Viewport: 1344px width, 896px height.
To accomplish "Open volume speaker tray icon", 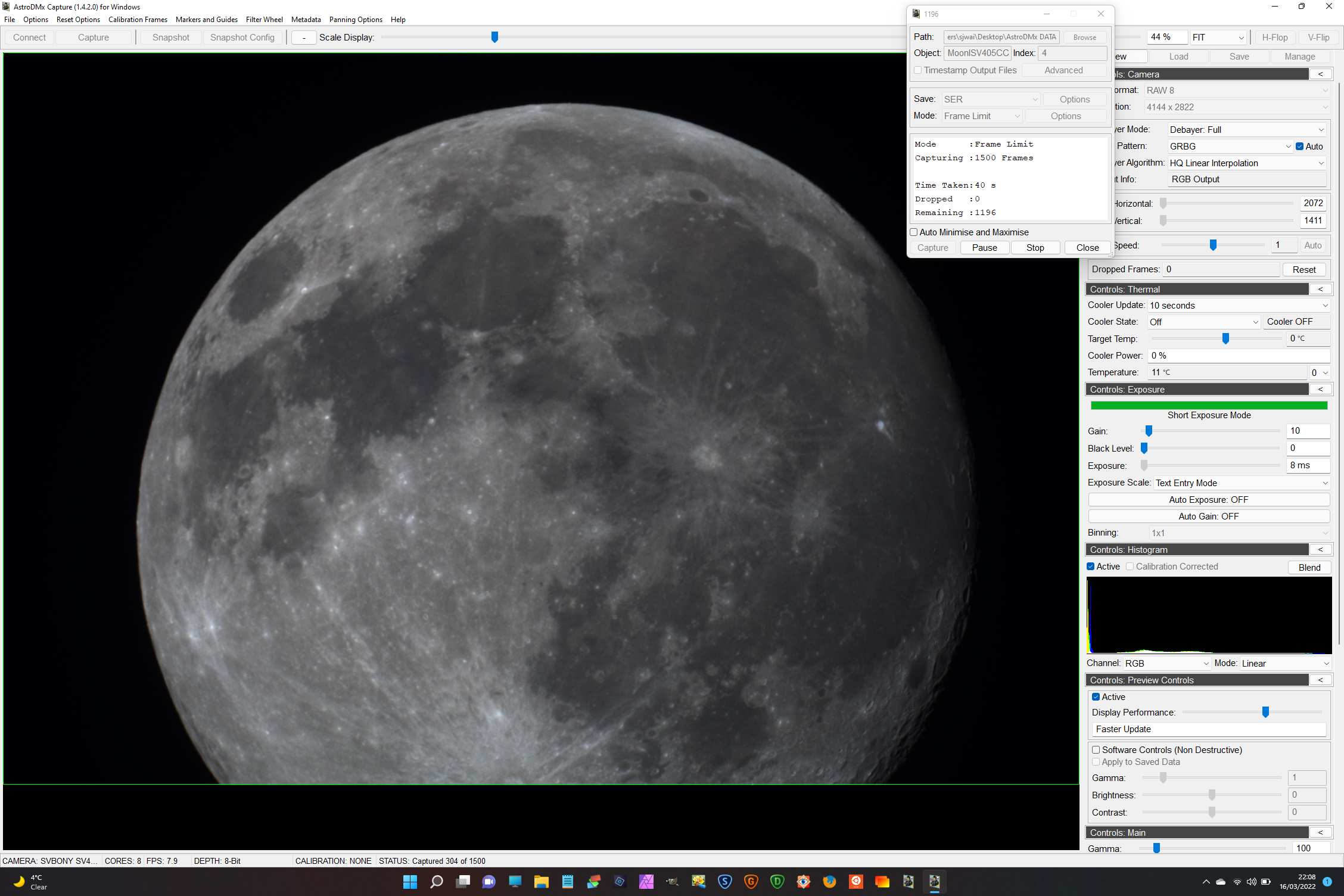I will coord(1251,882).
